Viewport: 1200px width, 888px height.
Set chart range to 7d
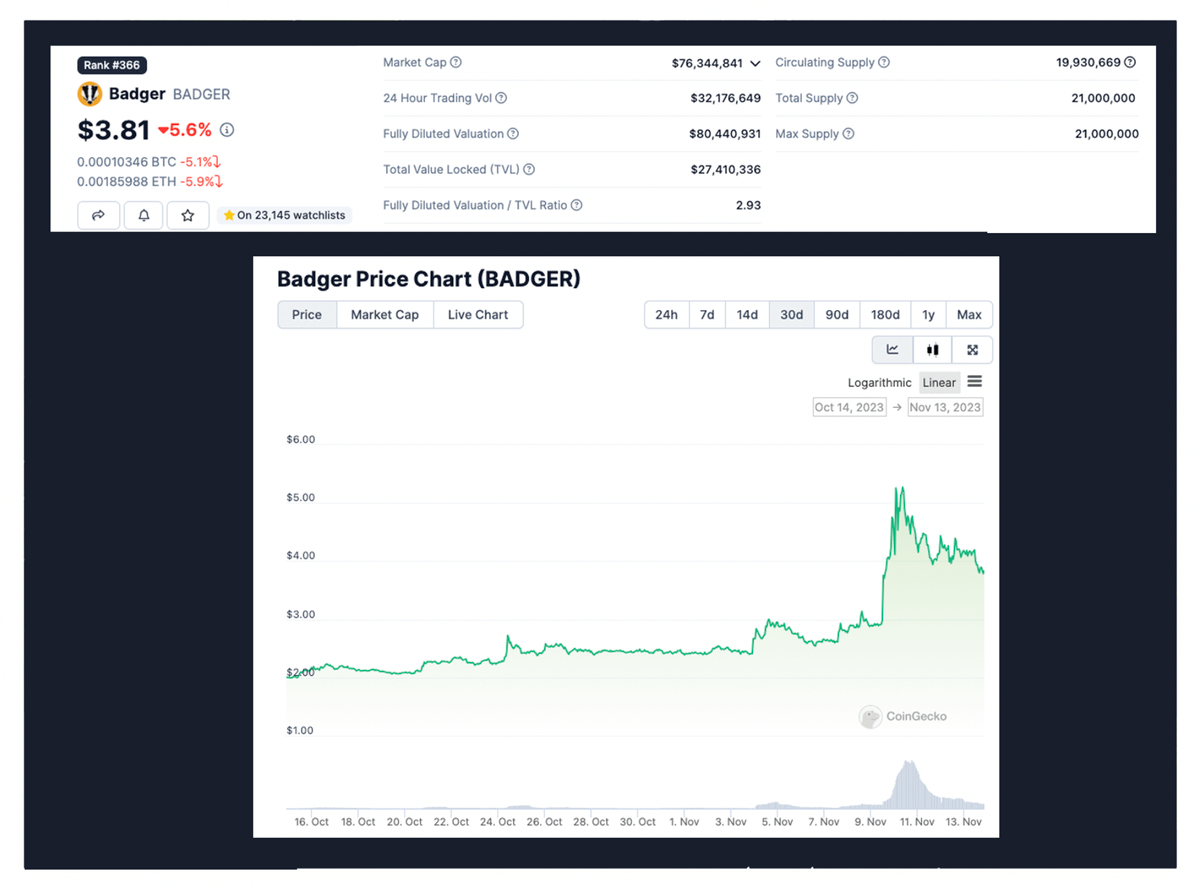point(707,315)
